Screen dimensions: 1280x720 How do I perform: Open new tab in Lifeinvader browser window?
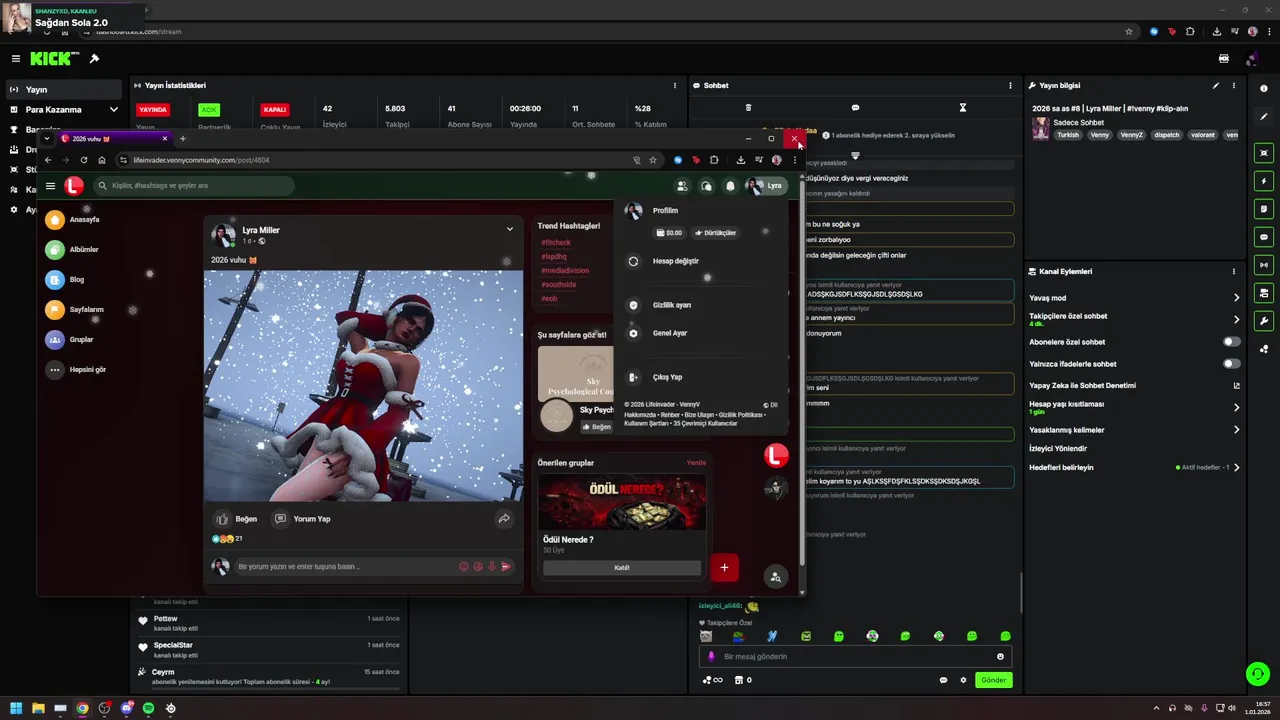coord(182,139)
